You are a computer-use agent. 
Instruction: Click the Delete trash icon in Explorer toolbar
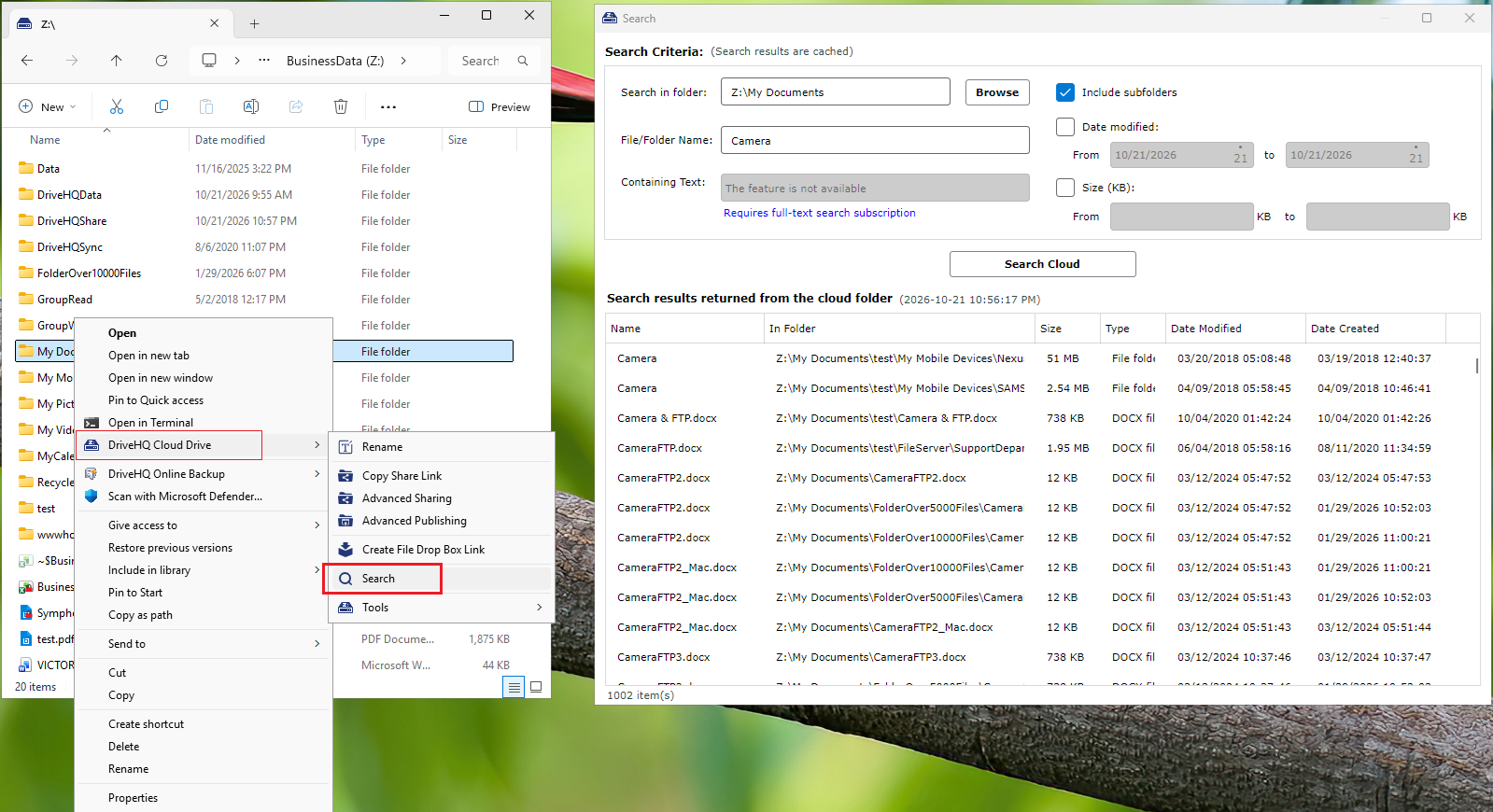coord(341,106)
